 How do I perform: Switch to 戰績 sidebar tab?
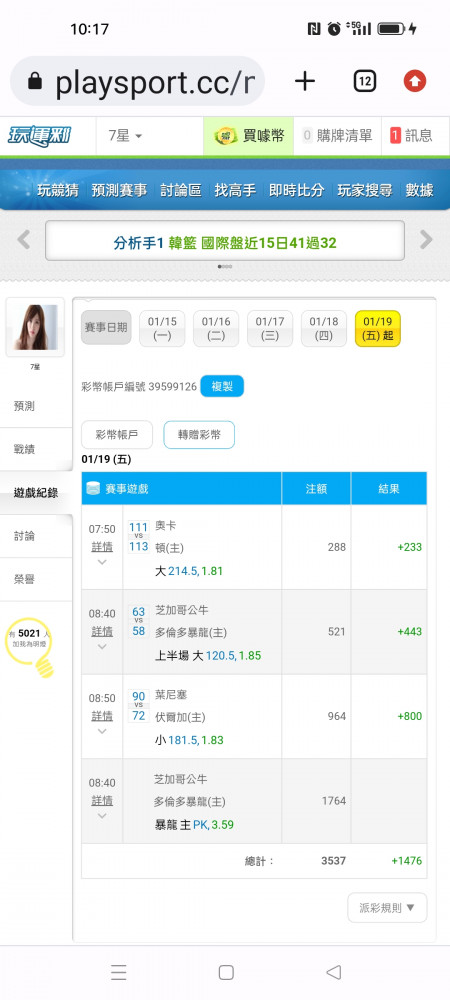pyautogui.click(x=24, y=449)
